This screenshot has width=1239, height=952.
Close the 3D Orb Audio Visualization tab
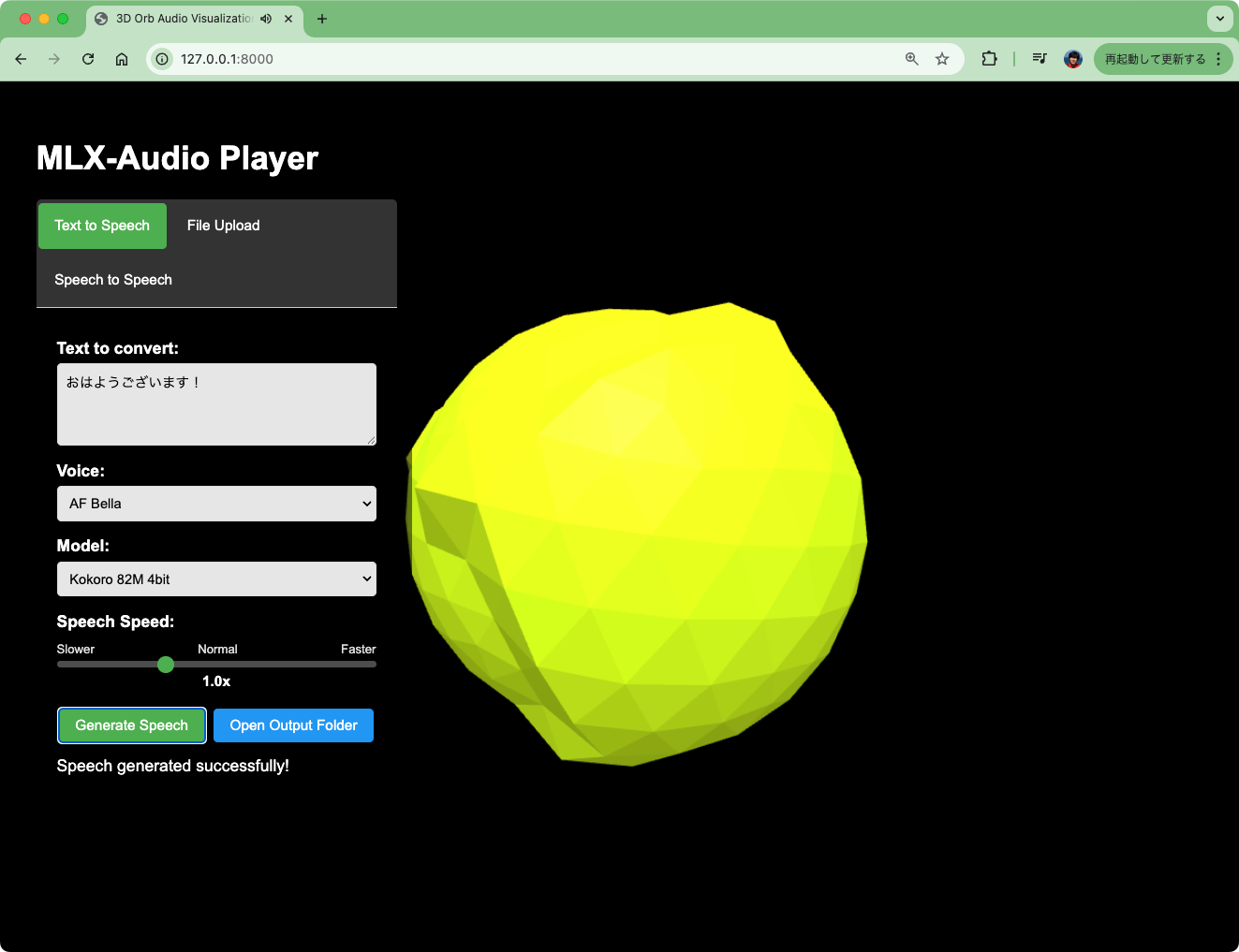click(x=288, y=19)
